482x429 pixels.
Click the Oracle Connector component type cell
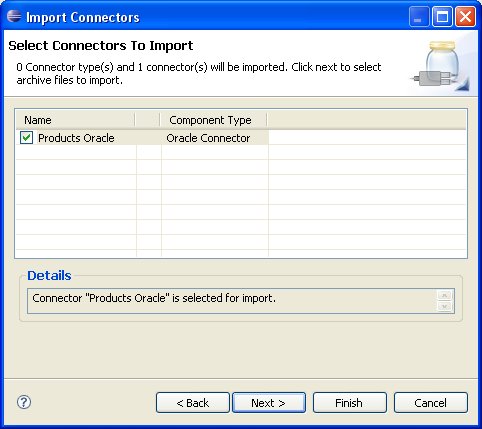tap(208, 138)
